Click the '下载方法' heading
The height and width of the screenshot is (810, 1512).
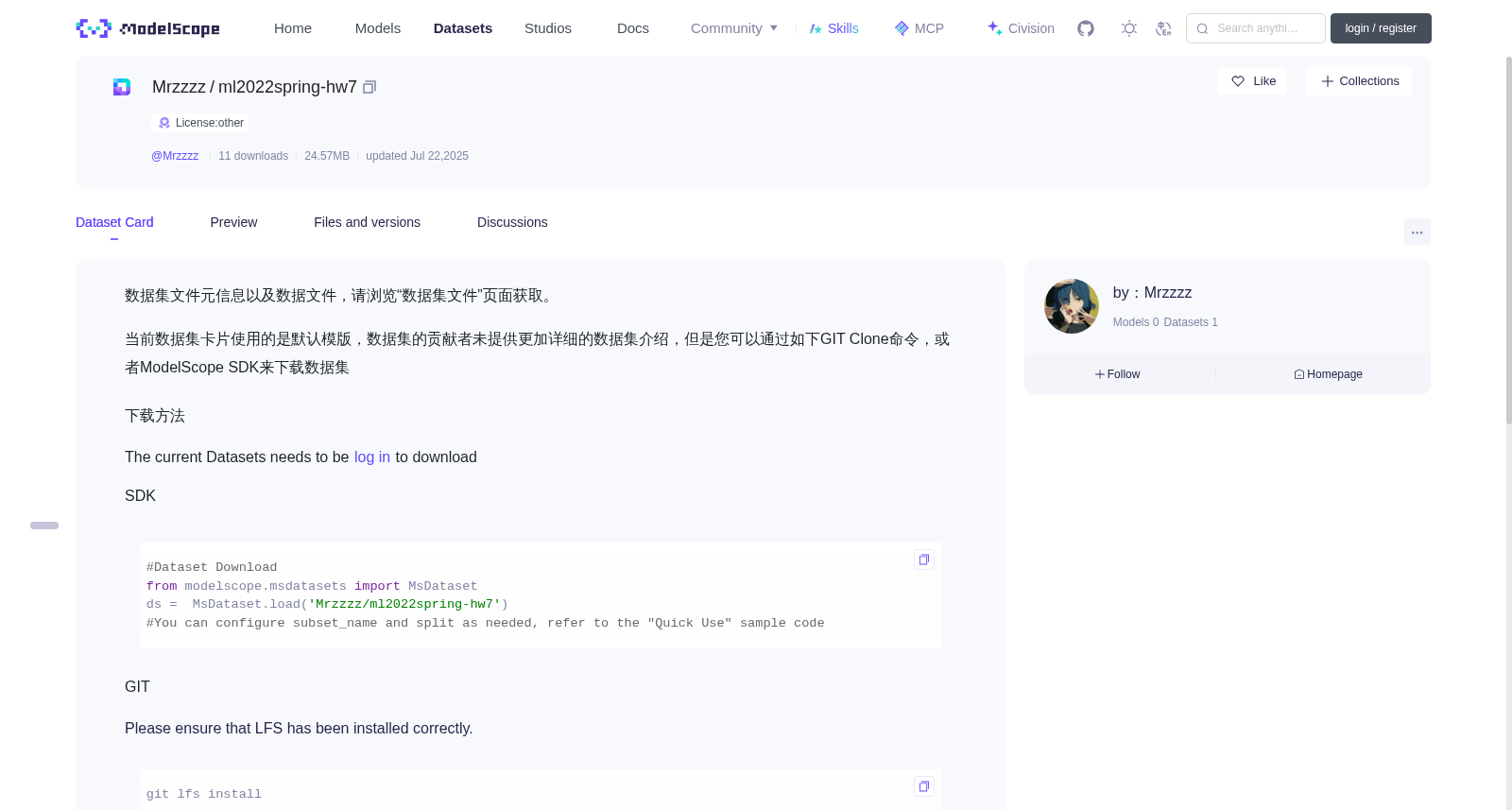pos(155,416)
